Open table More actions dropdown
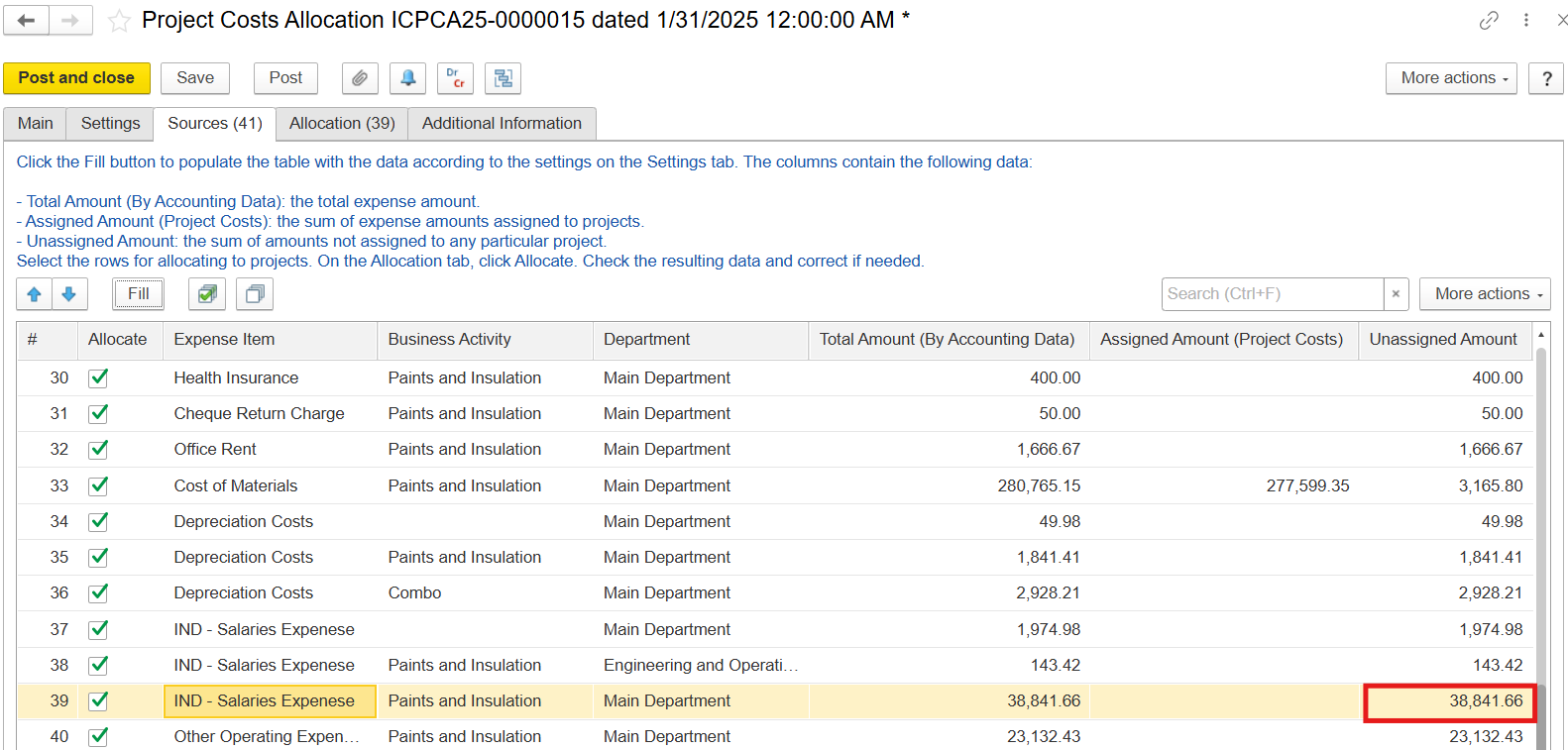 point(1484,294)
